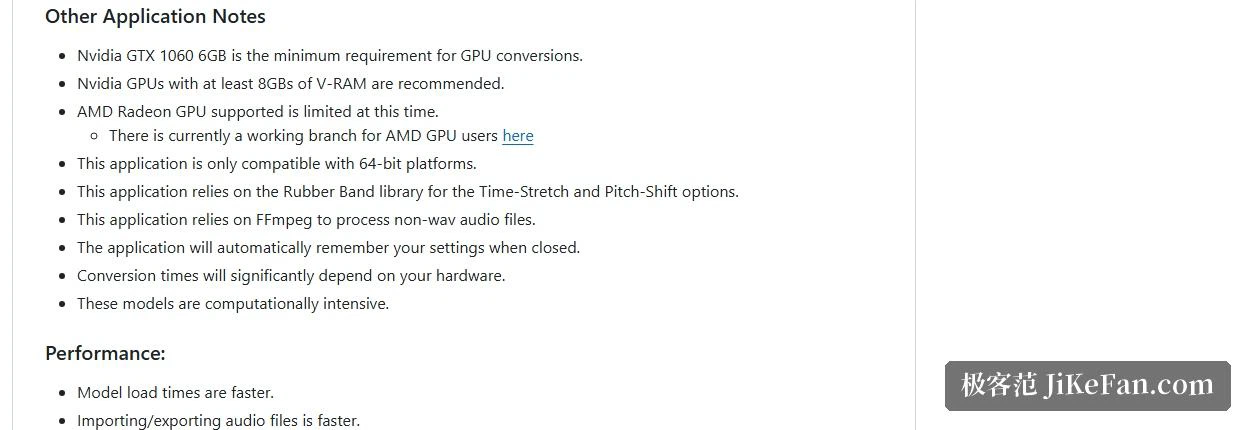Screen dimensions: 1250x430
Task: Click the 'Conversion times' hardware line
Action: (291, 276)
